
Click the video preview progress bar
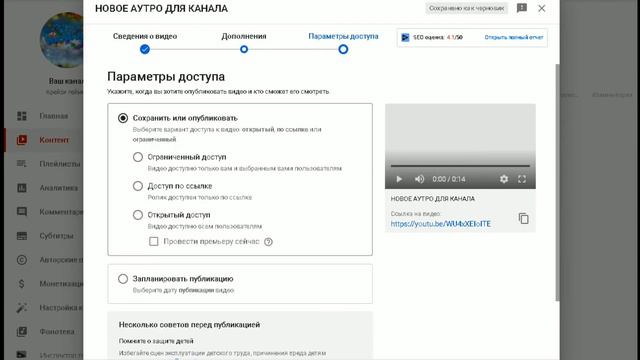click(x=460, y=166)
